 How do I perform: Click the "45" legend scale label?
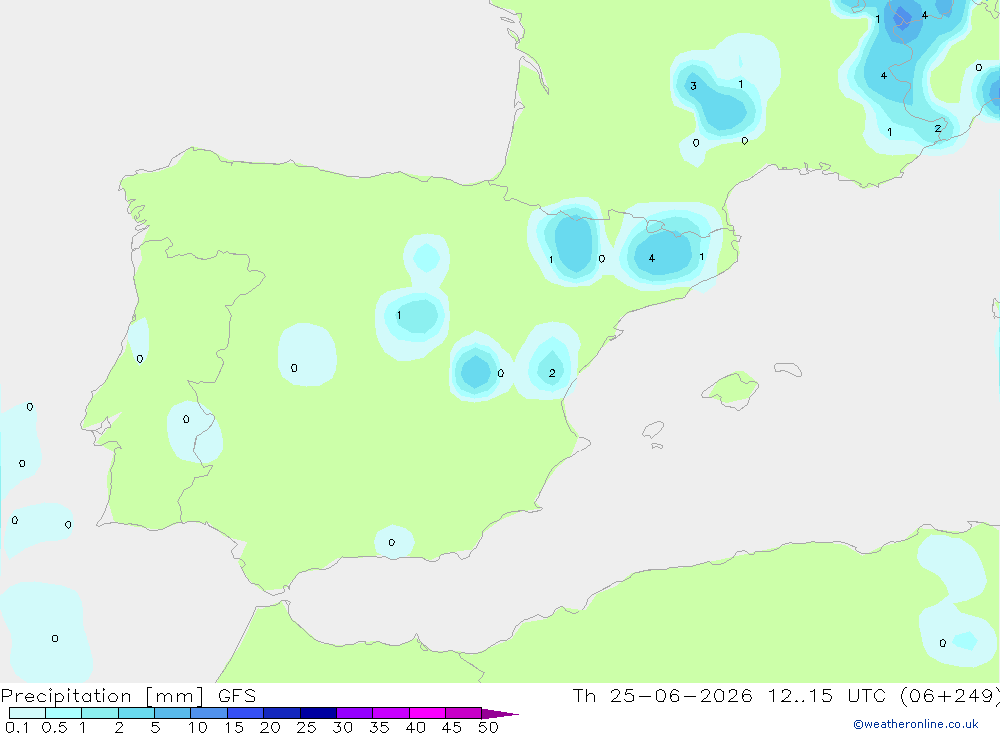[x=452, y=727]
